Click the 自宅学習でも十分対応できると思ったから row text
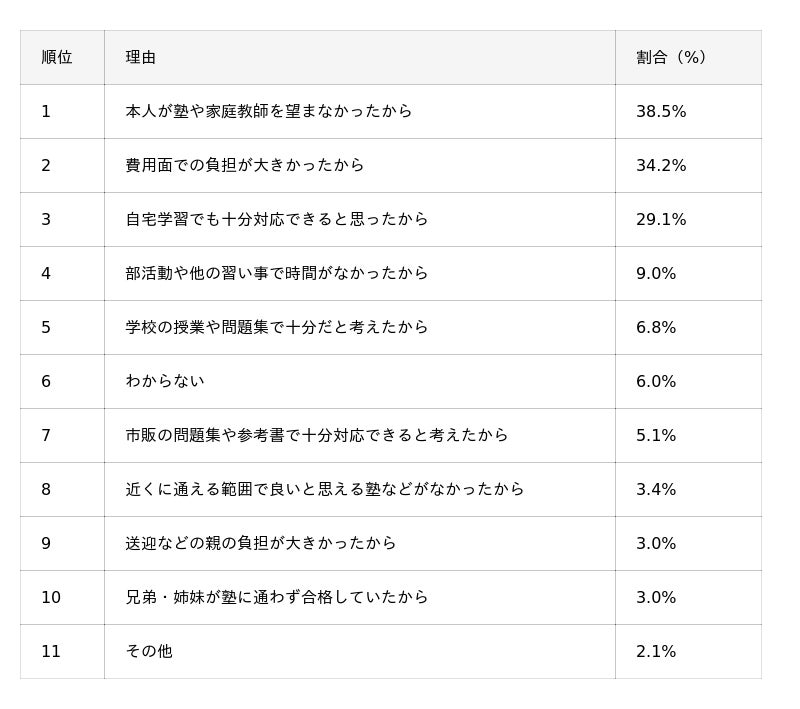This screenshot has width=800, height=709. tap(276, 220)
